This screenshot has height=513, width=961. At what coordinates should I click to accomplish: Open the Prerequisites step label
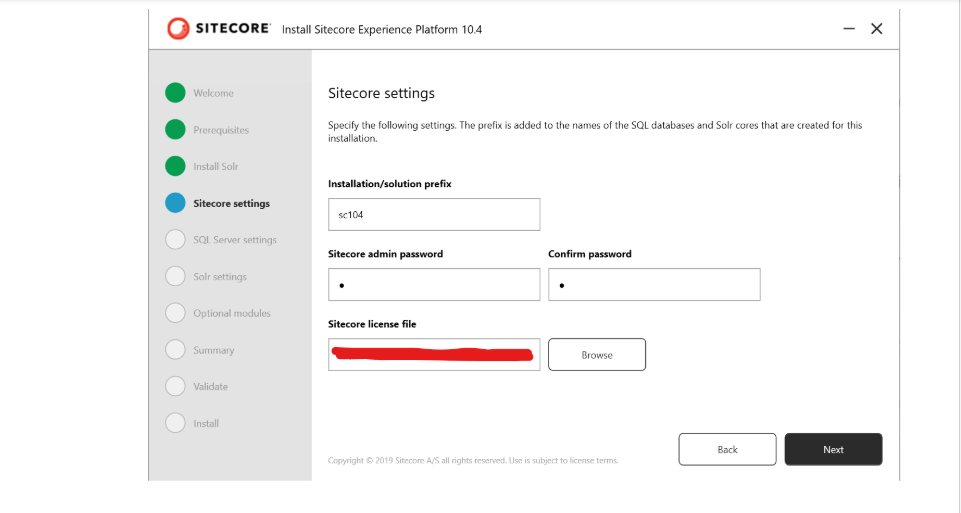221,130
